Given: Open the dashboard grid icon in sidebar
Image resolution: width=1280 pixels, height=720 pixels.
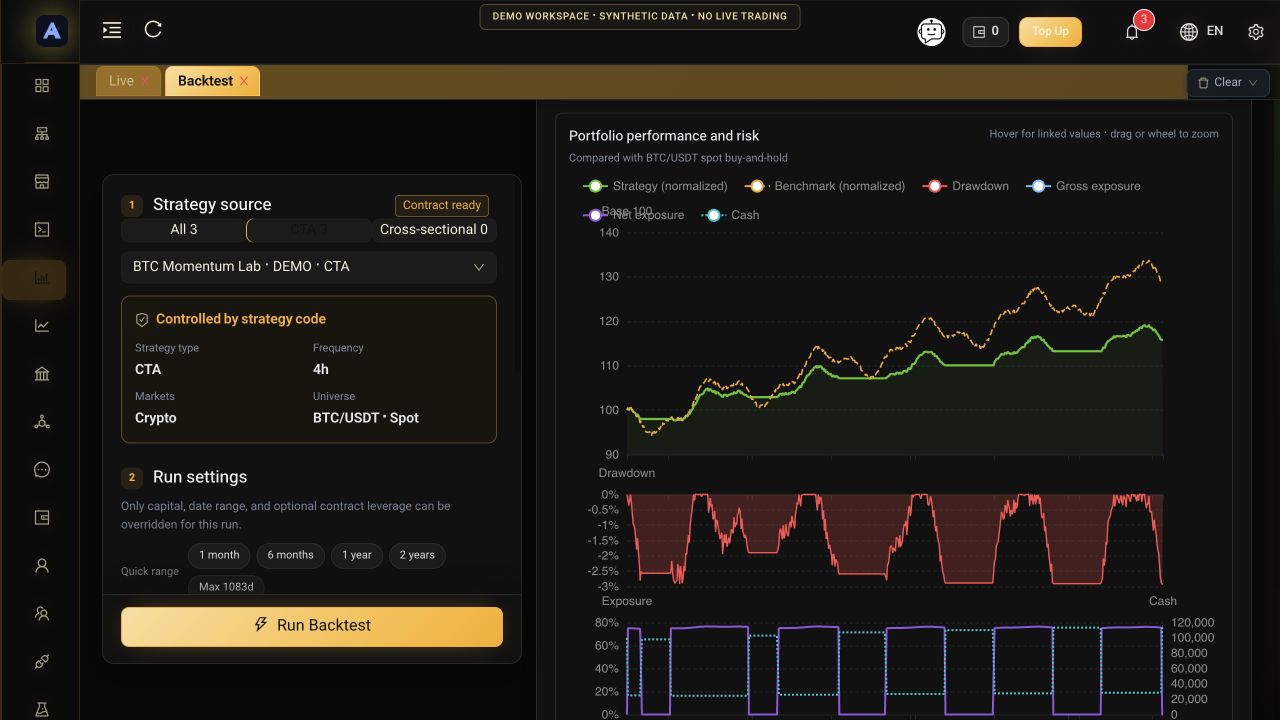Looking at the screenshot, I should click(x=42, y=86).
